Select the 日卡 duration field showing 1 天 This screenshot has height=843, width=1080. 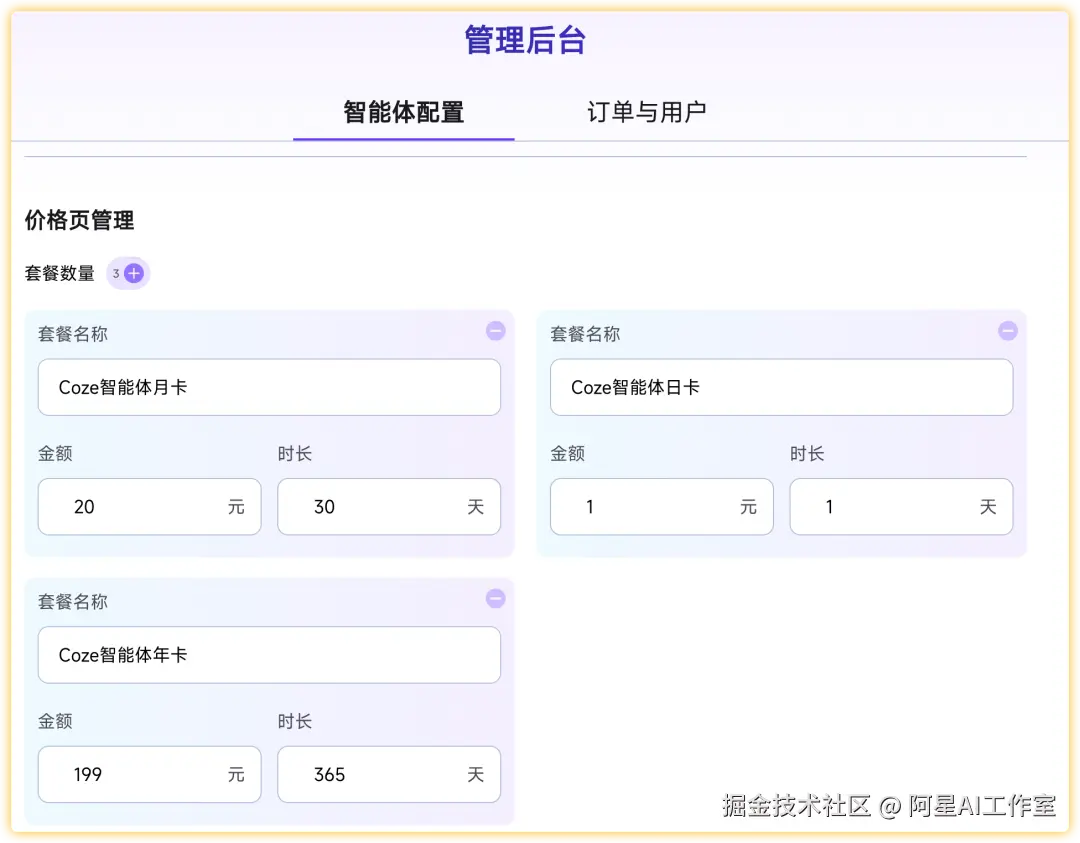coord(900,507)
